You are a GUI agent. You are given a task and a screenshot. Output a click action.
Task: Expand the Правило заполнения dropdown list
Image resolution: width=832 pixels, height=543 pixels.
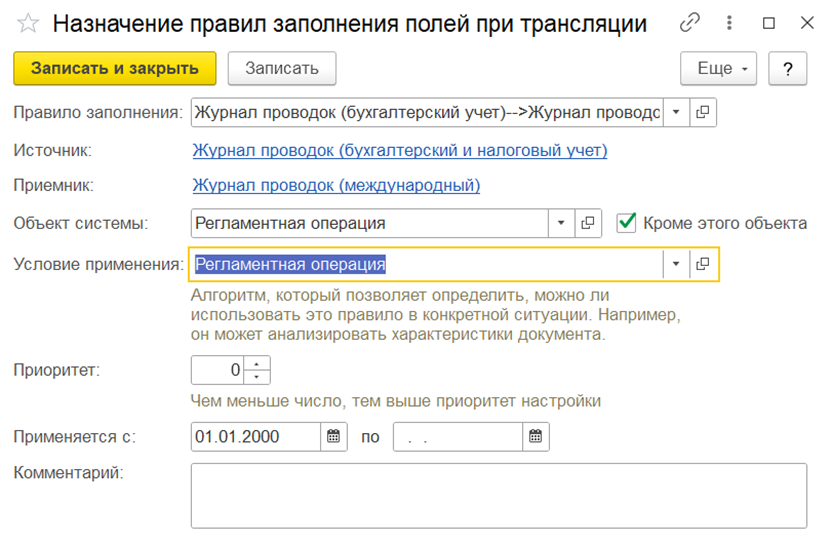pos(675,112)
